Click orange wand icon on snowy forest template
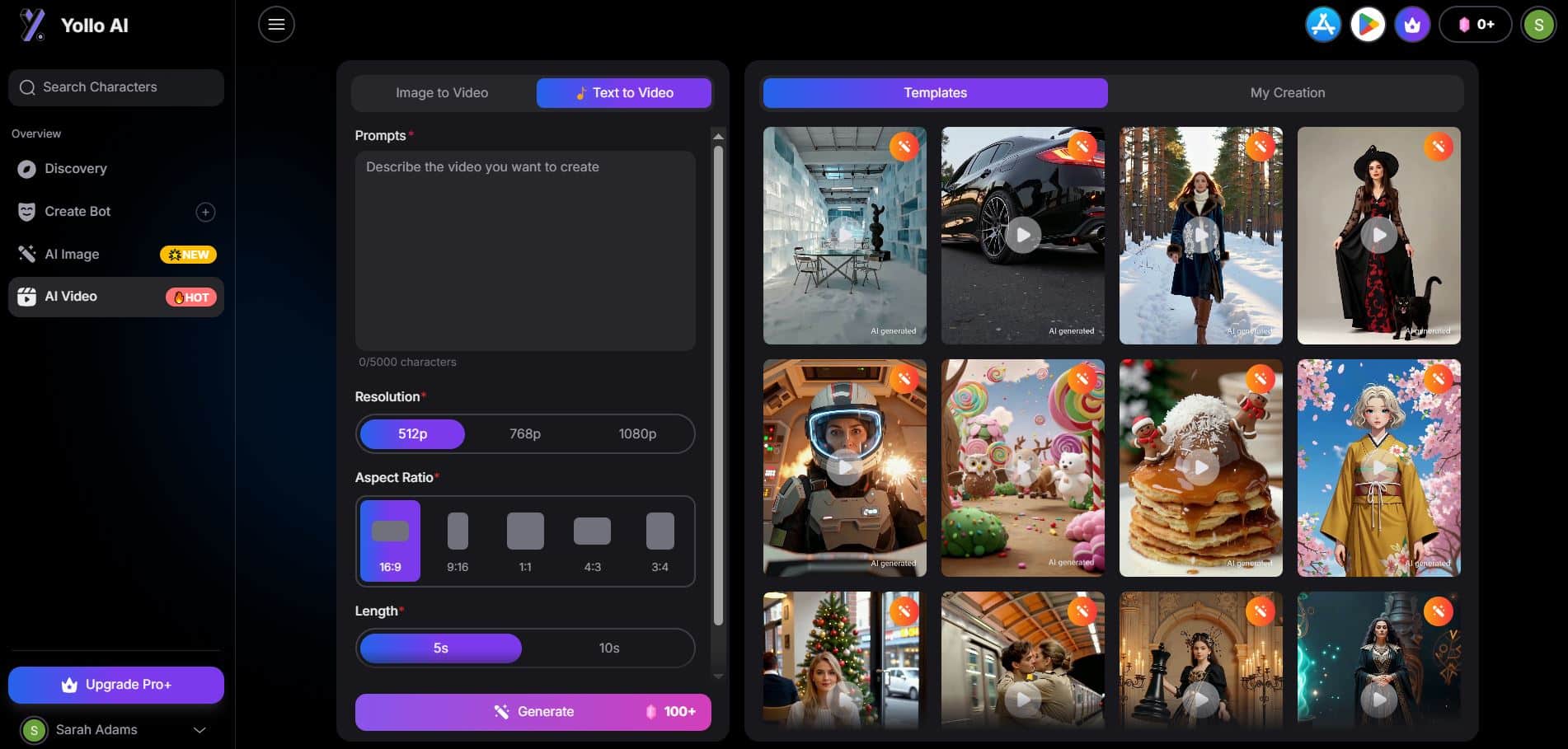The image size is (1568, 749). pos(1261,147)
